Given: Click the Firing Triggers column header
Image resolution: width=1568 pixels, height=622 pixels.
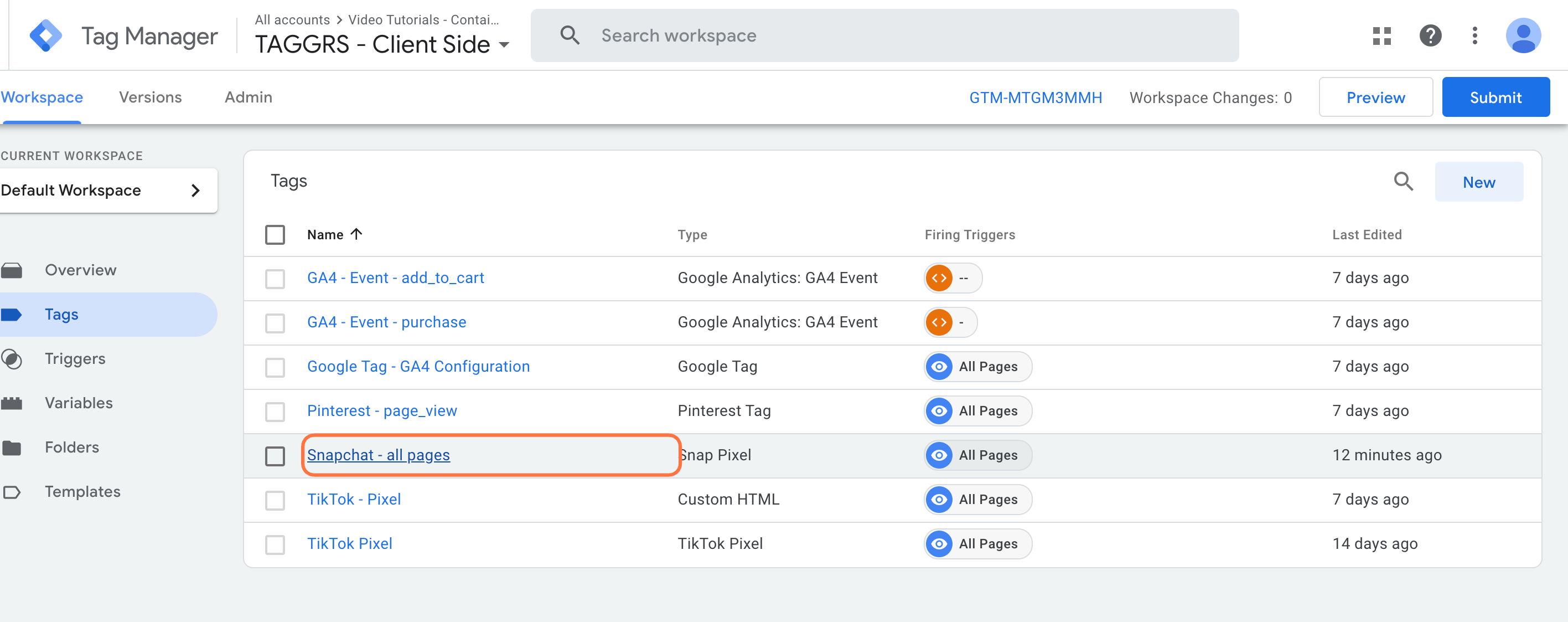Looking at the screenshot, I should (970, 234).
